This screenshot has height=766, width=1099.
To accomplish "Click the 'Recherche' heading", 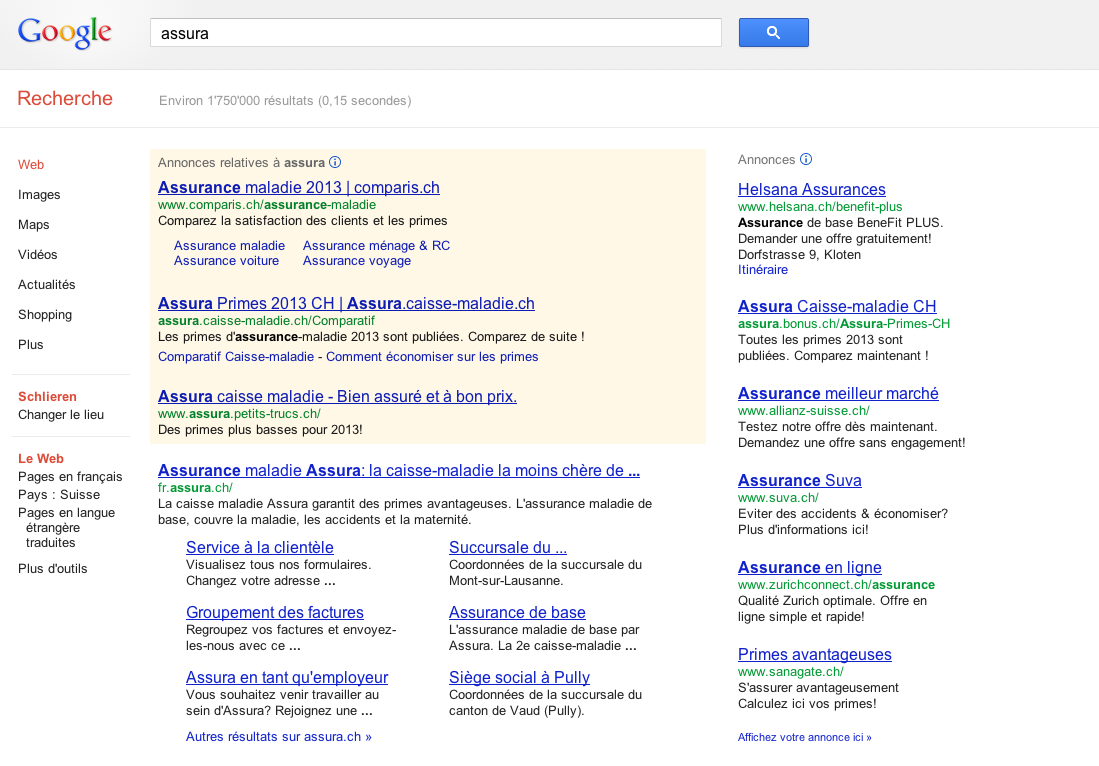I will [64, 98].
